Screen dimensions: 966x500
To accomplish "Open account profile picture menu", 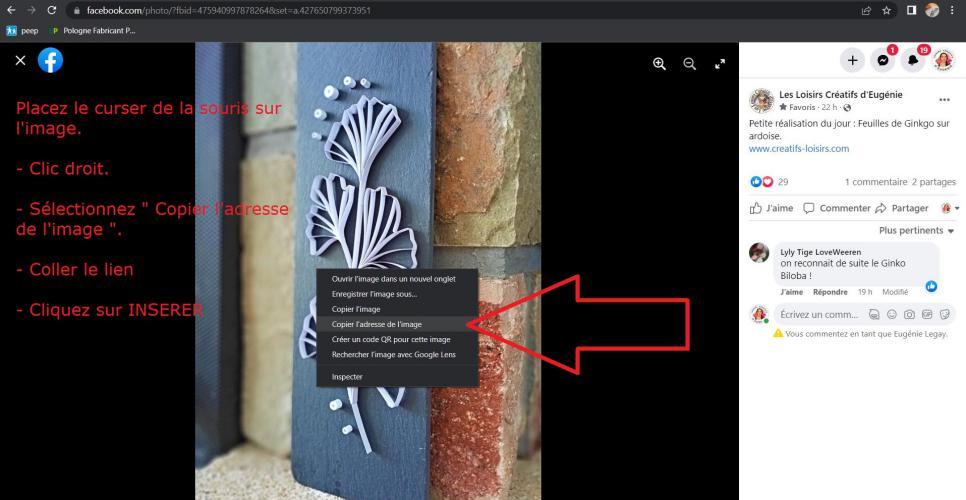I will click(x=943, y=60).
